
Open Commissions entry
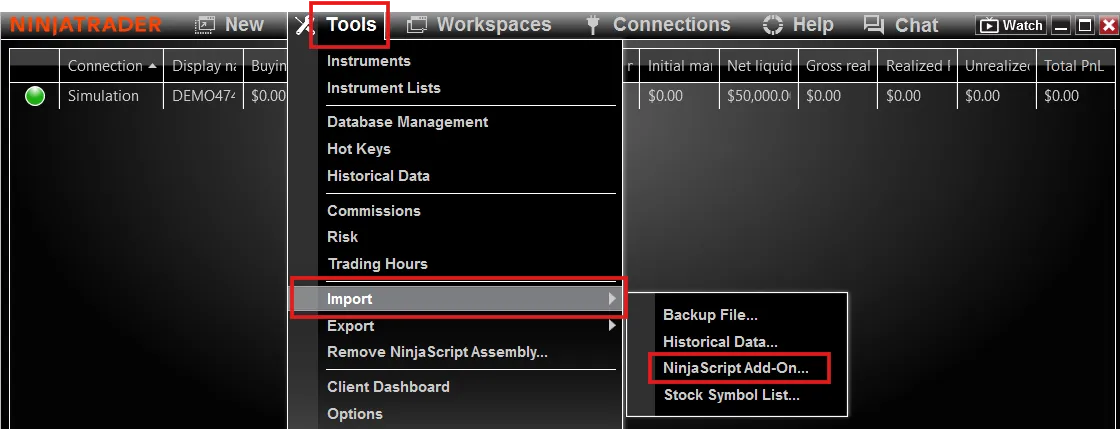[374, 211]
